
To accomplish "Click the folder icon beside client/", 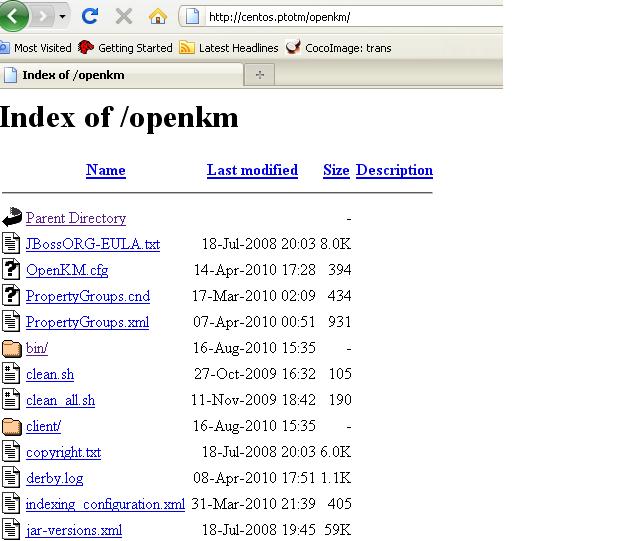I will click(x=12, y=427).
